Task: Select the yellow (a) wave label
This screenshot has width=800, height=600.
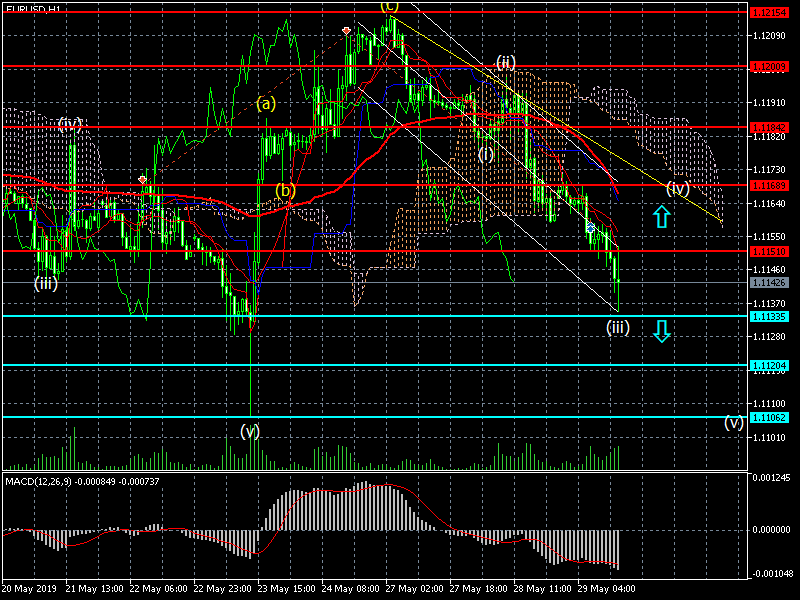Action: pos(266,103)
